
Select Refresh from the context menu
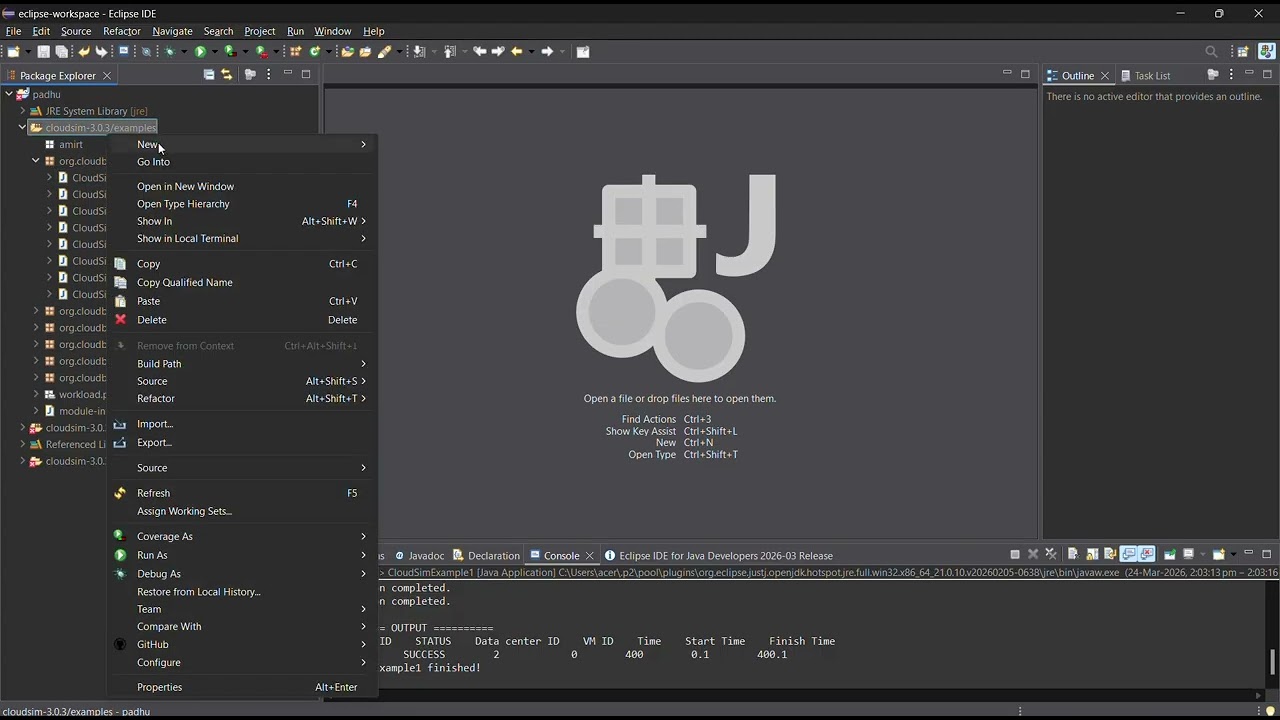[153, 493]
